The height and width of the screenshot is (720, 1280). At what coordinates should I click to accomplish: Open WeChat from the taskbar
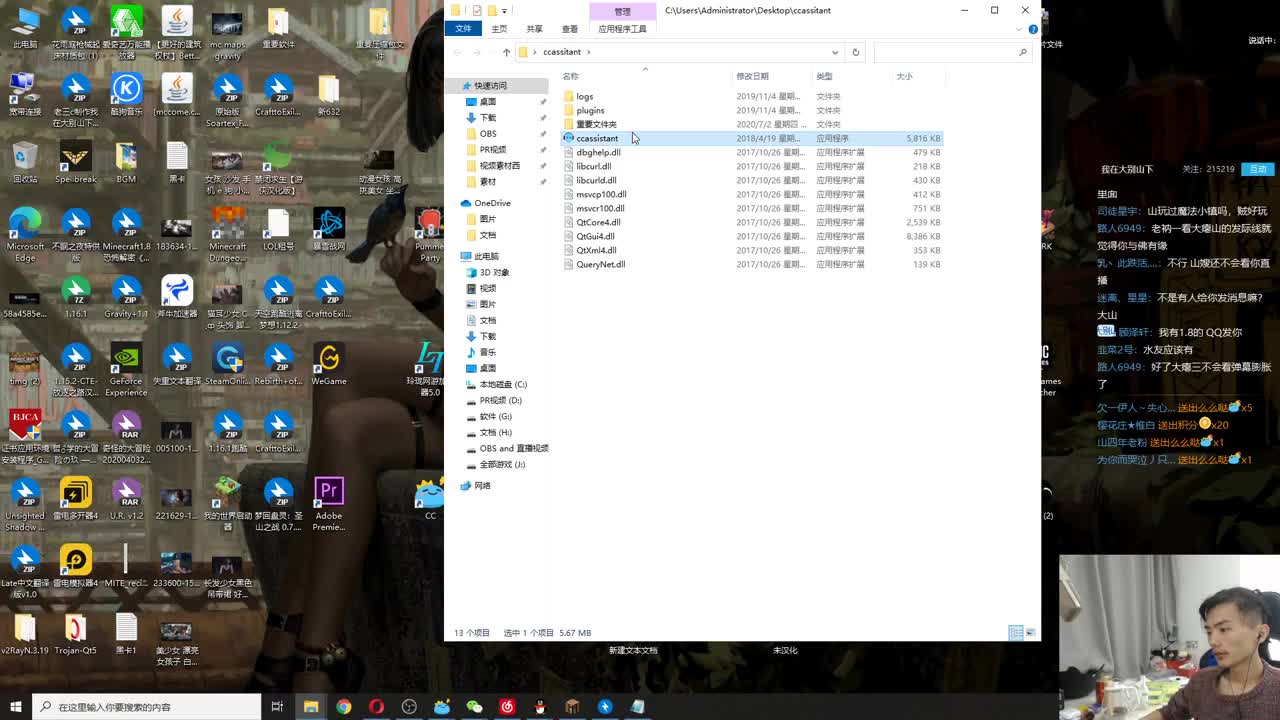(475, 707)
